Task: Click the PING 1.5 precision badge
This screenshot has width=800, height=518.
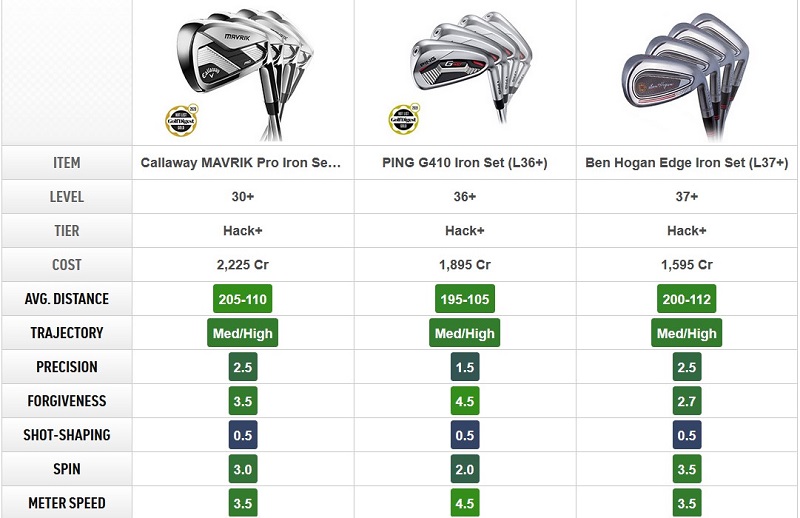Action: pos(465,367)
